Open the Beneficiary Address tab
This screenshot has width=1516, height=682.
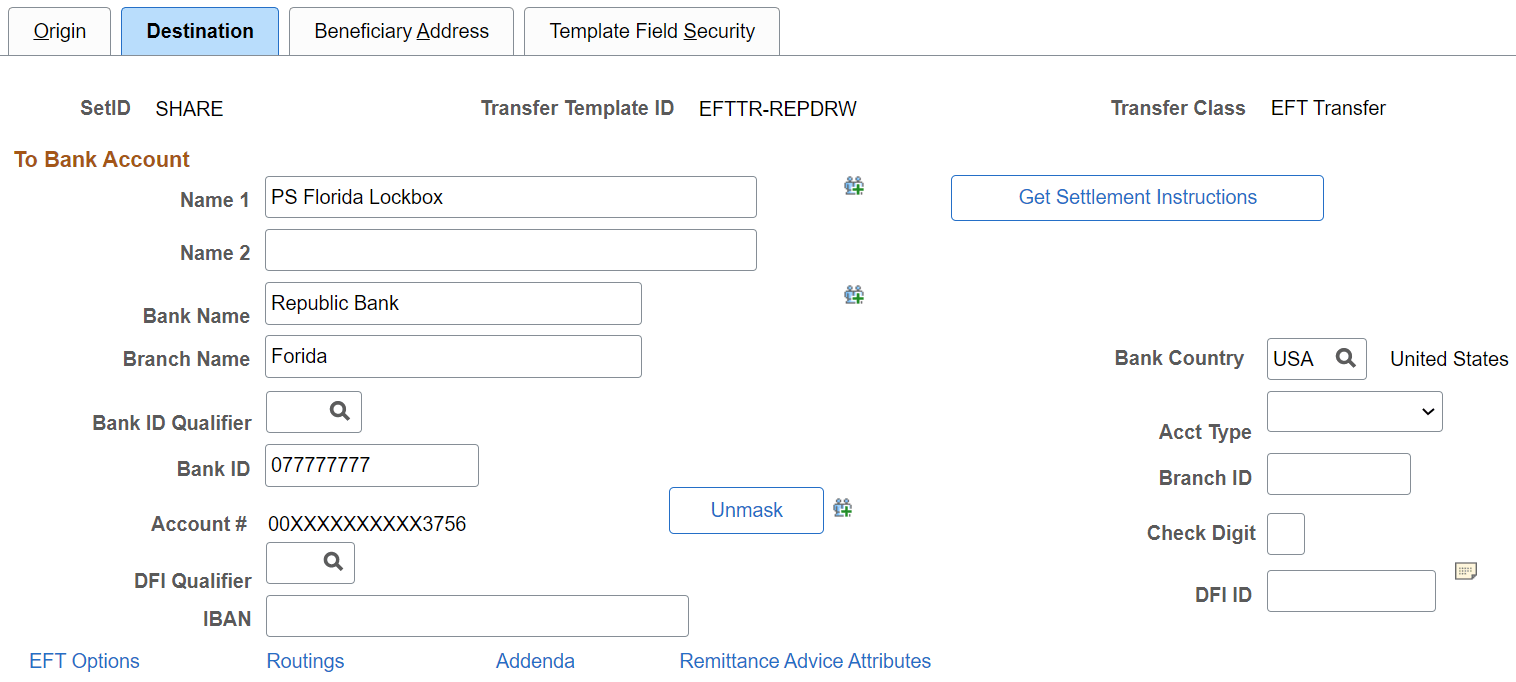pos(400,31)
